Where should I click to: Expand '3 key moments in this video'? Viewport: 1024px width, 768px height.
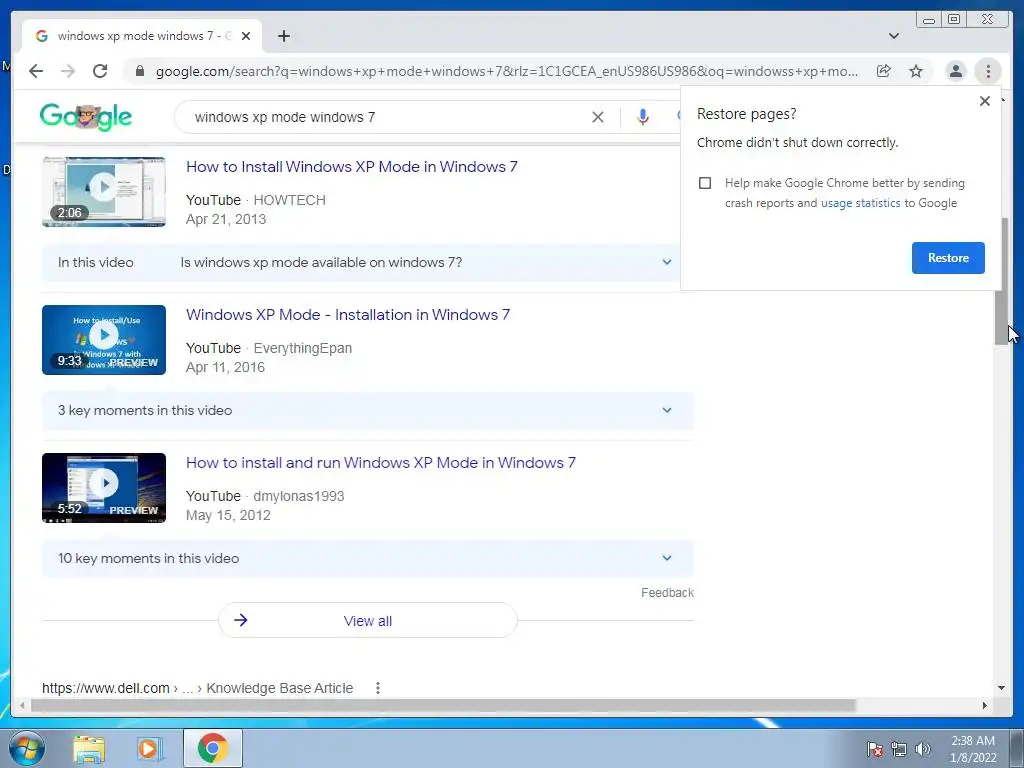click(x=367, y=411)
